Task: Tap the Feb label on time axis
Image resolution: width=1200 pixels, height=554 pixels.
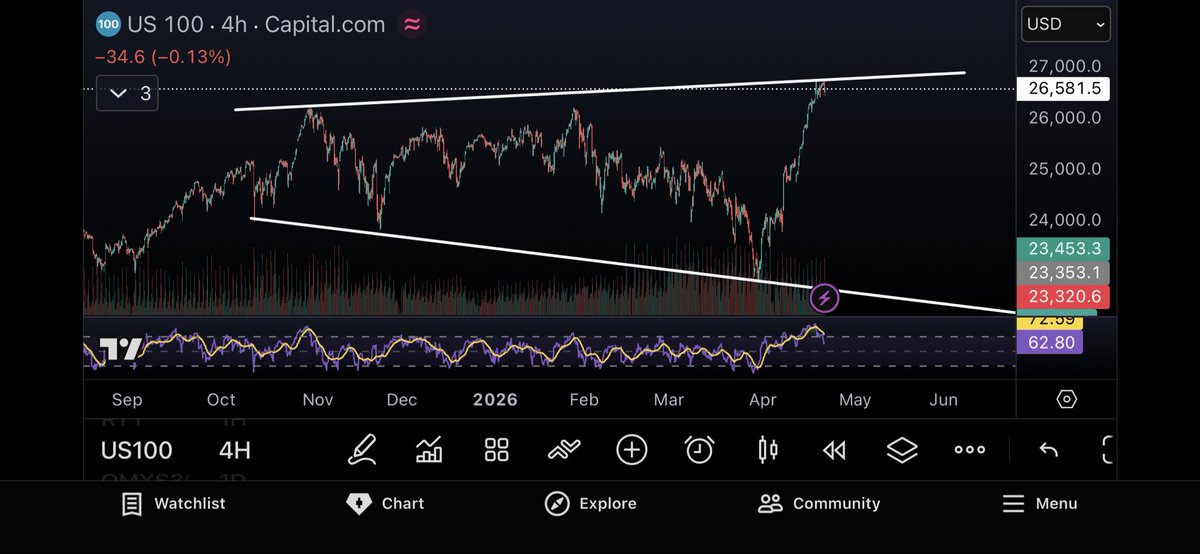Action: pyautogui.click(x=584, y=400)
